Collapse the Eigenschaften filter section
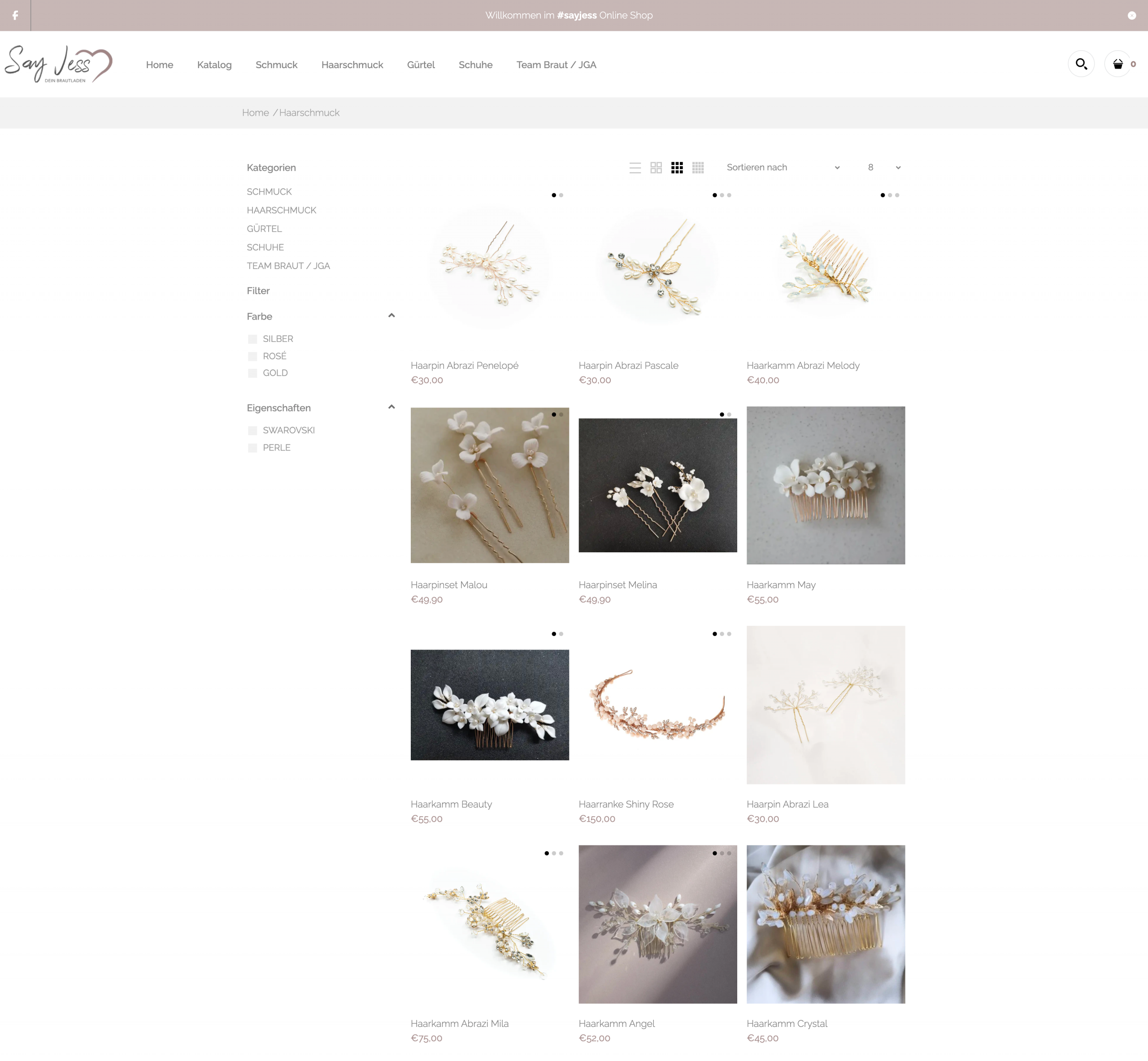The width and height of the screenshot is (1148, 1061). coord(391,407)
